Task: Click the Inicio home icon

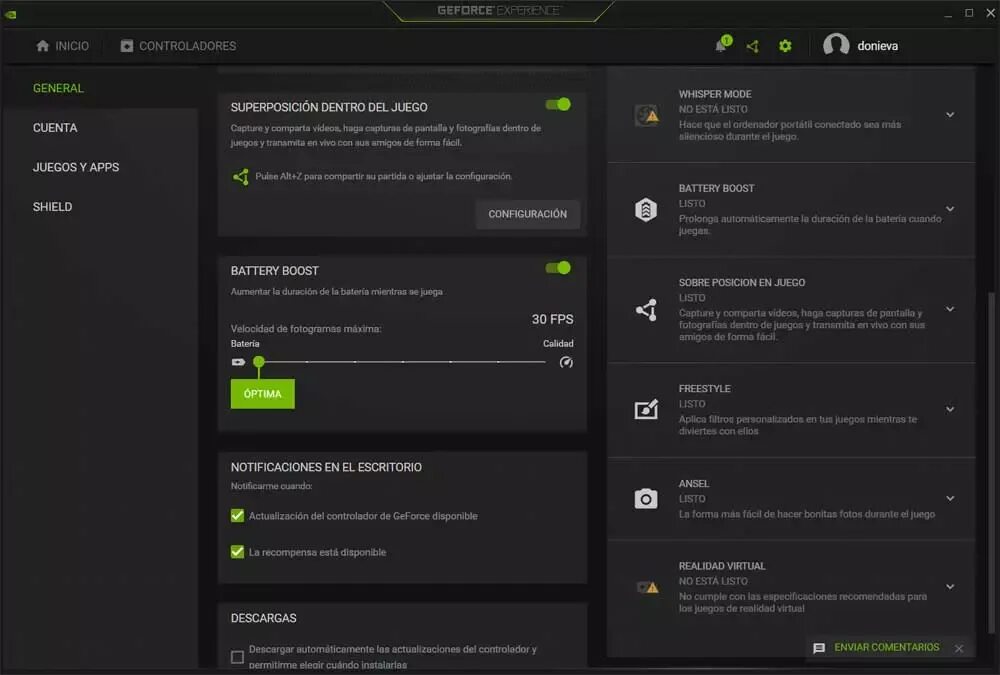Action: point(43,46)
